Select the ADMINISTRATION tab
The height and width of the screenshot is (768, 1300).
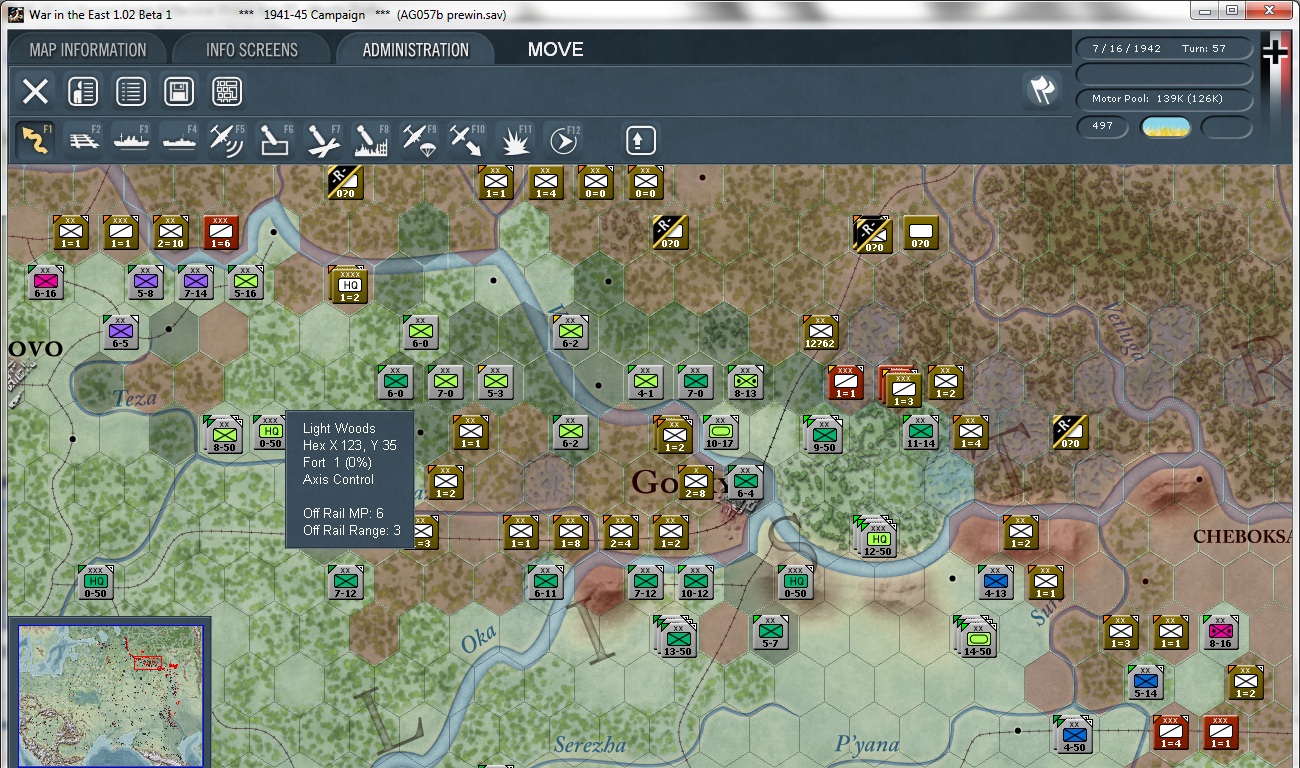(415, 50)
